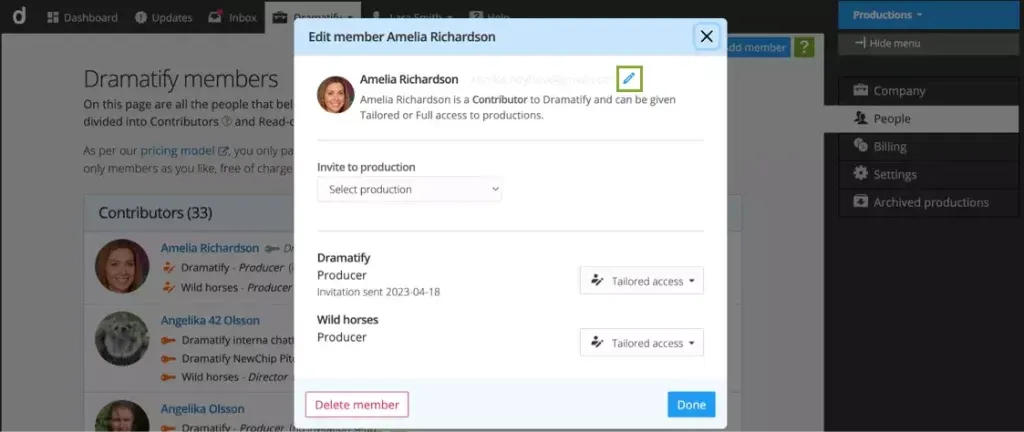Open Billing in the side menu

[927, 146]
